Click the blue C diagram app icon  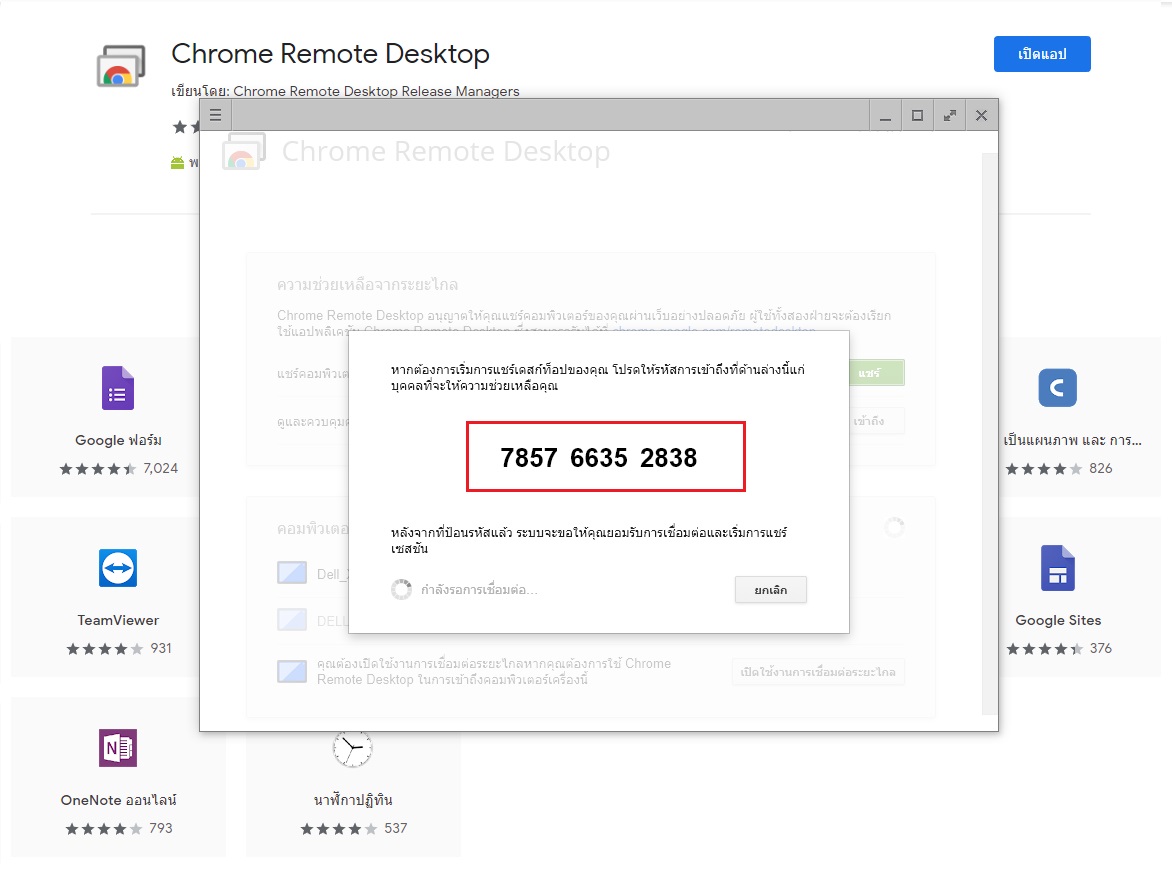click(1058, 388)
